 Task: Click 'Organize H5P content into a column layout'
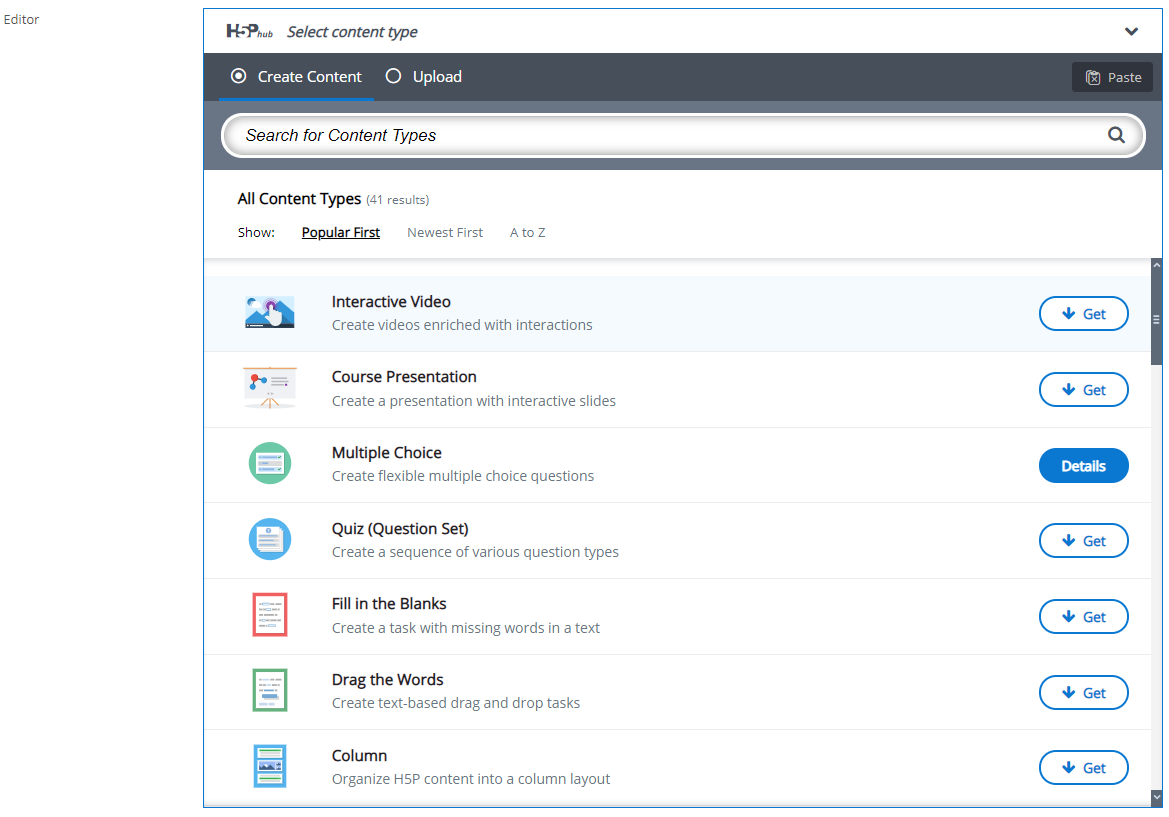[x=470, y=779]
